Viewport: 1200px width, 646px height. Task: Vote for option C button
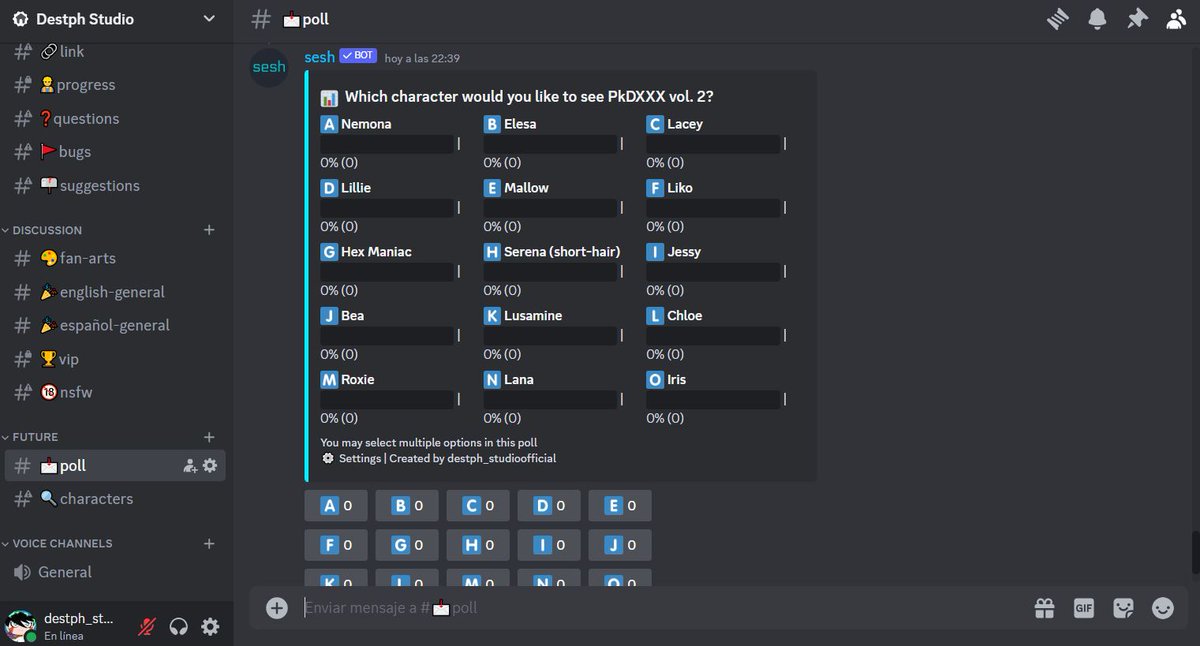pyautogui.click(x=478, y=506)
